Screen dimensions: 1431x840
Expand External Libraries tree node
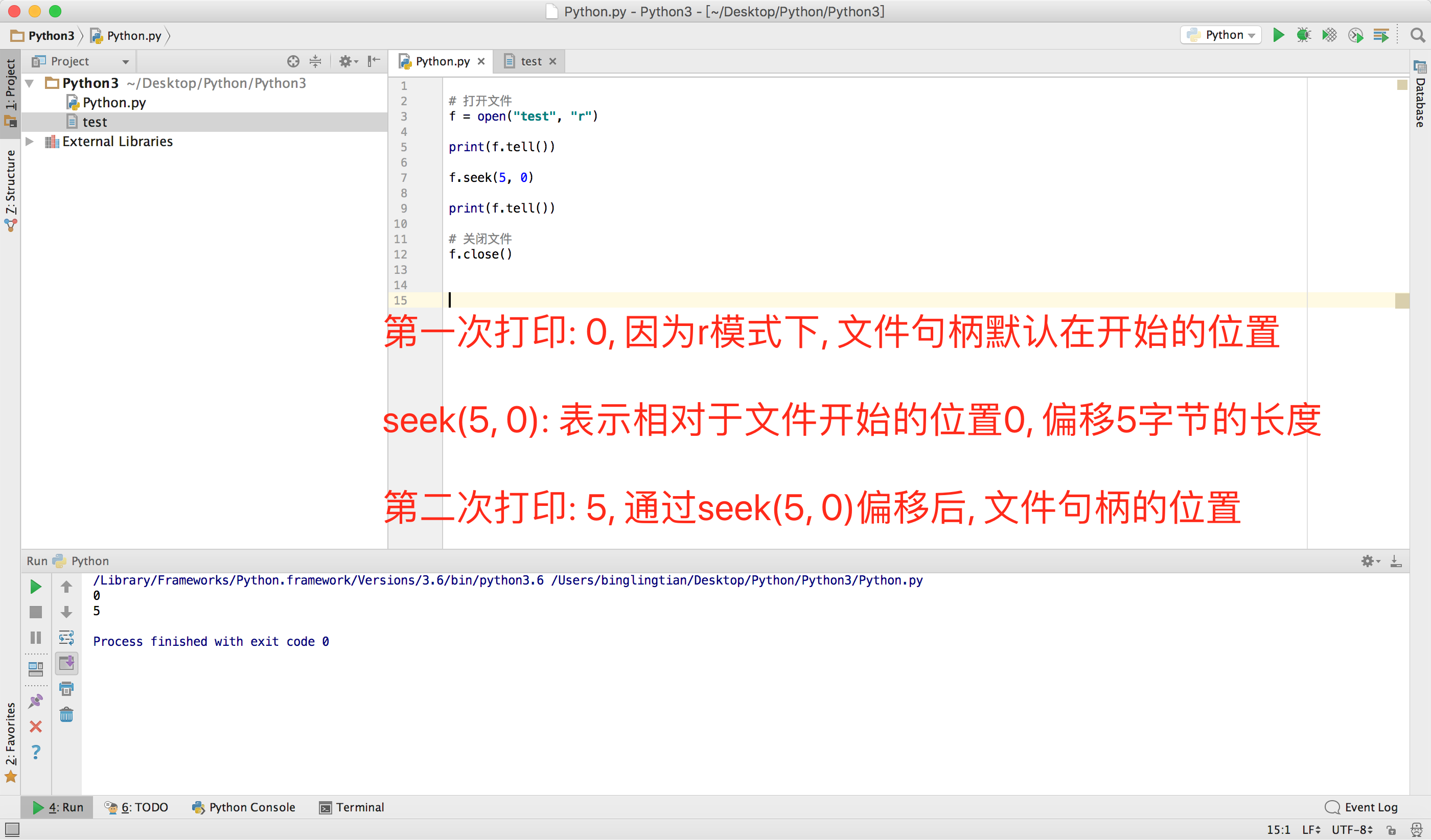point(30,142)
